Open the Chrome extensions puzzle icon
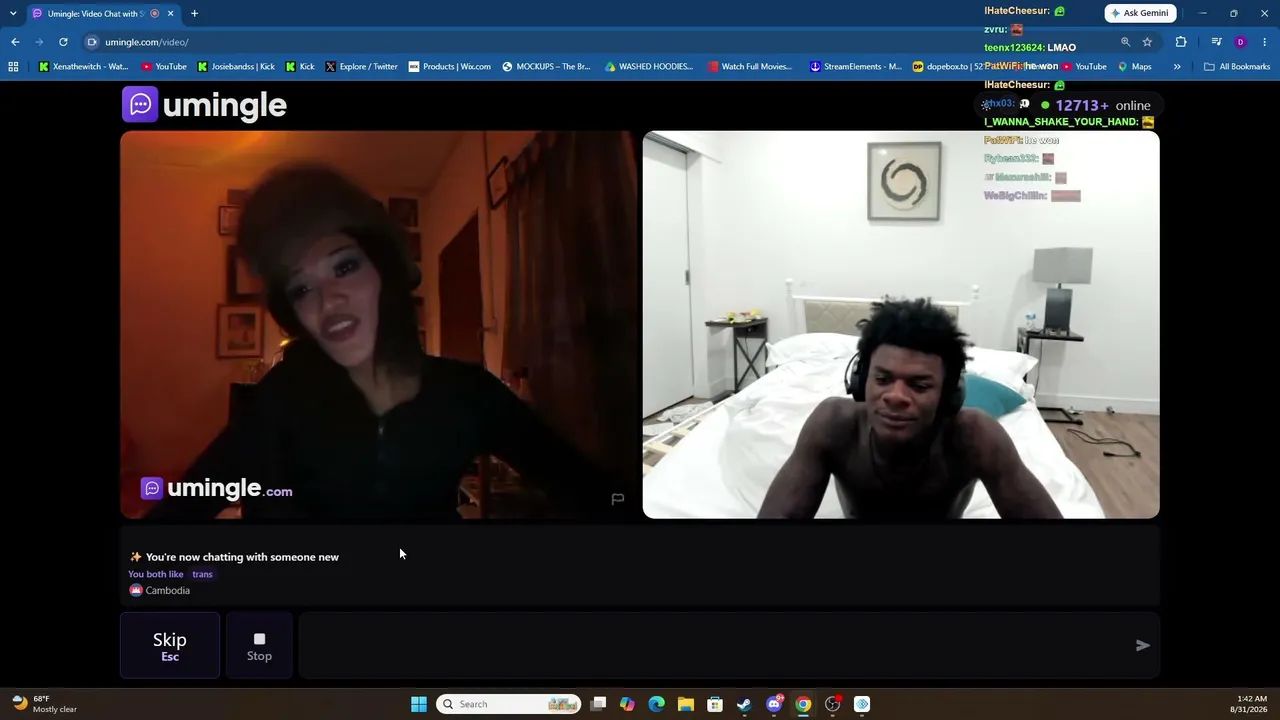This screenshot has width=1280, height=720. pyautogui.click(x=1181, y=42)
